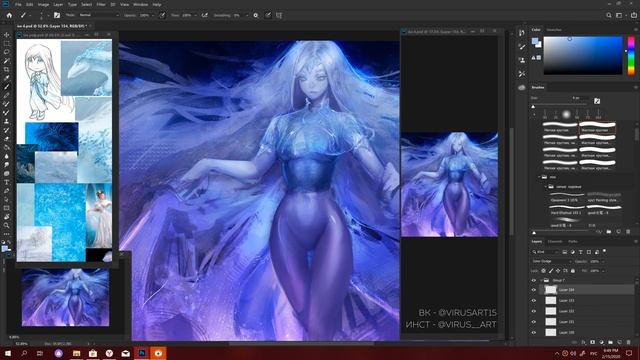
Task: Switch to the Swatches tab
Action: [x=554, y=30]
